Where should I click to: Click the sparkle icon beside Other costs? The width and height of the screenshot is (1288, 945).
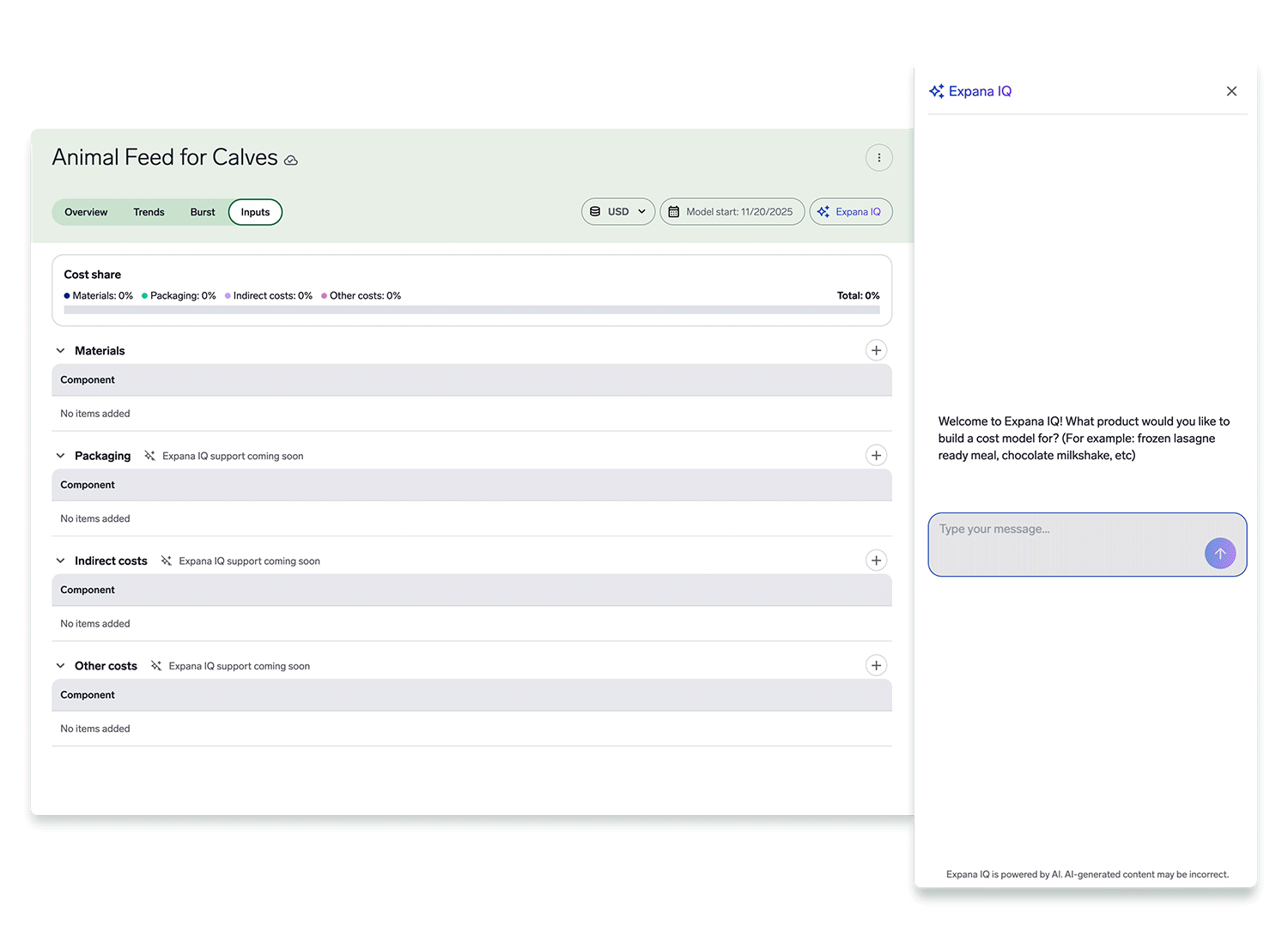pos(155,665)
